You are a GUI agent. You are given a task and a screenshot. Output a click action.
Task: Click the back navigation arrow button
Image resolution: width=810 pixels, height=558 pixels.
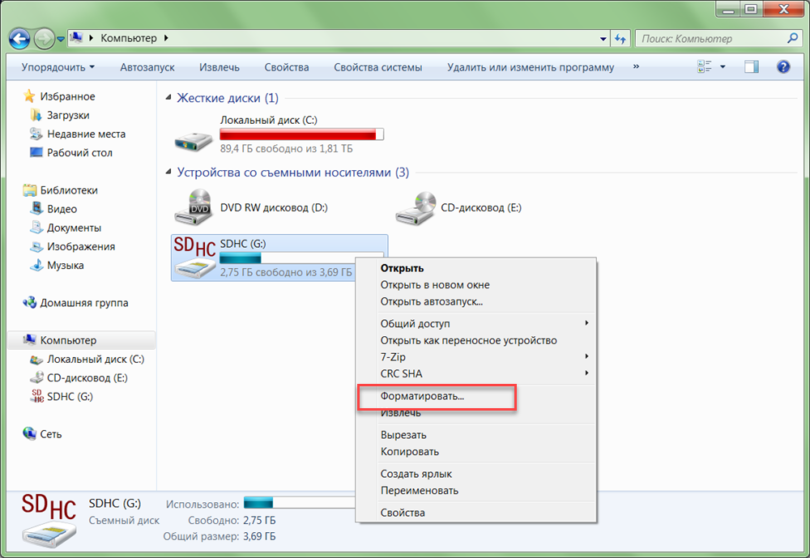click(x=20, y=39)
